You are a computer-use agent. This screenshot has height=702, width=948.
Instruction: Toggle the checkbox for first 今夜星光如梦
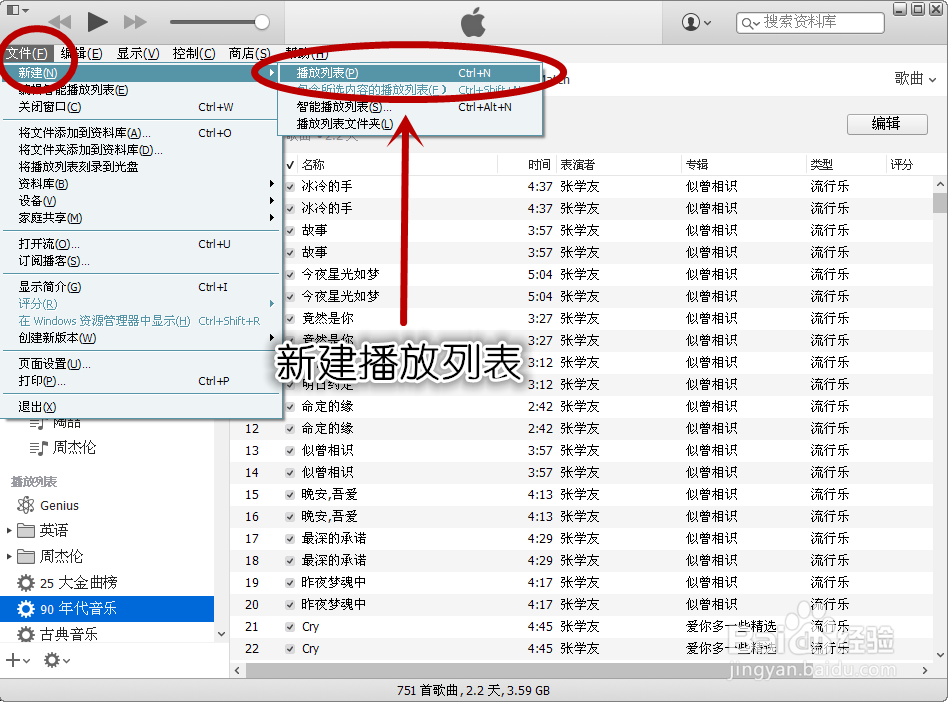(290, 275)
